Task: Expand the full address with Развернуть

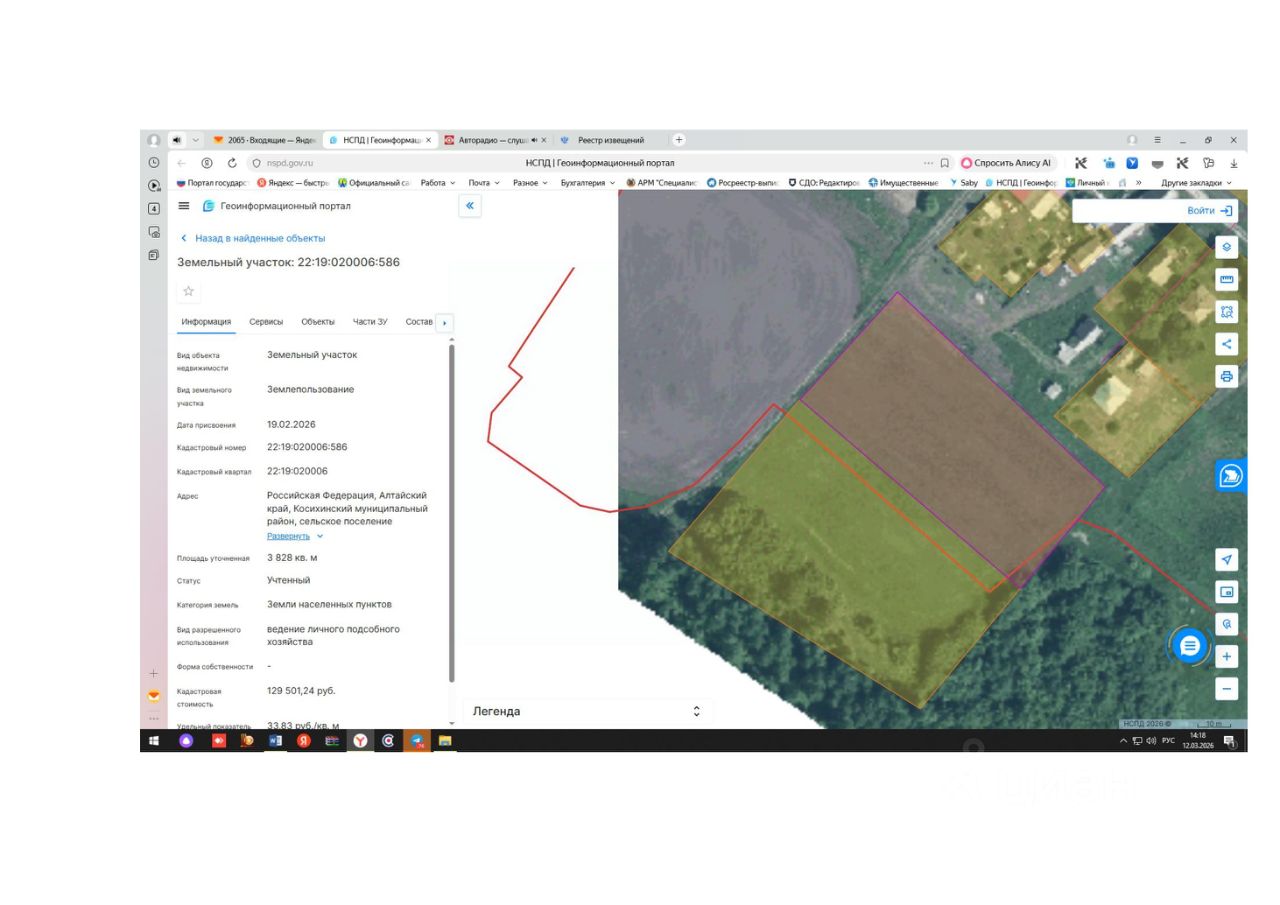Action: pyautogui.click(x=295, y=536)
